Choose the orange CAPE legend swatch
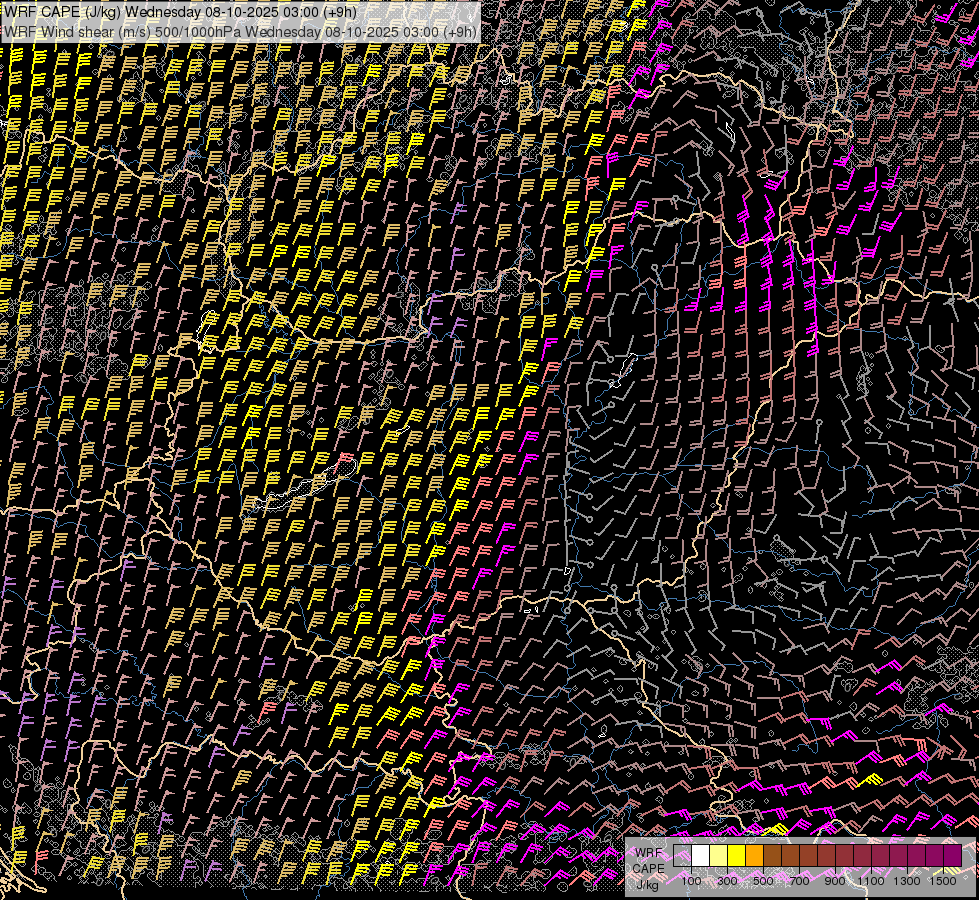 click(754, 856)
